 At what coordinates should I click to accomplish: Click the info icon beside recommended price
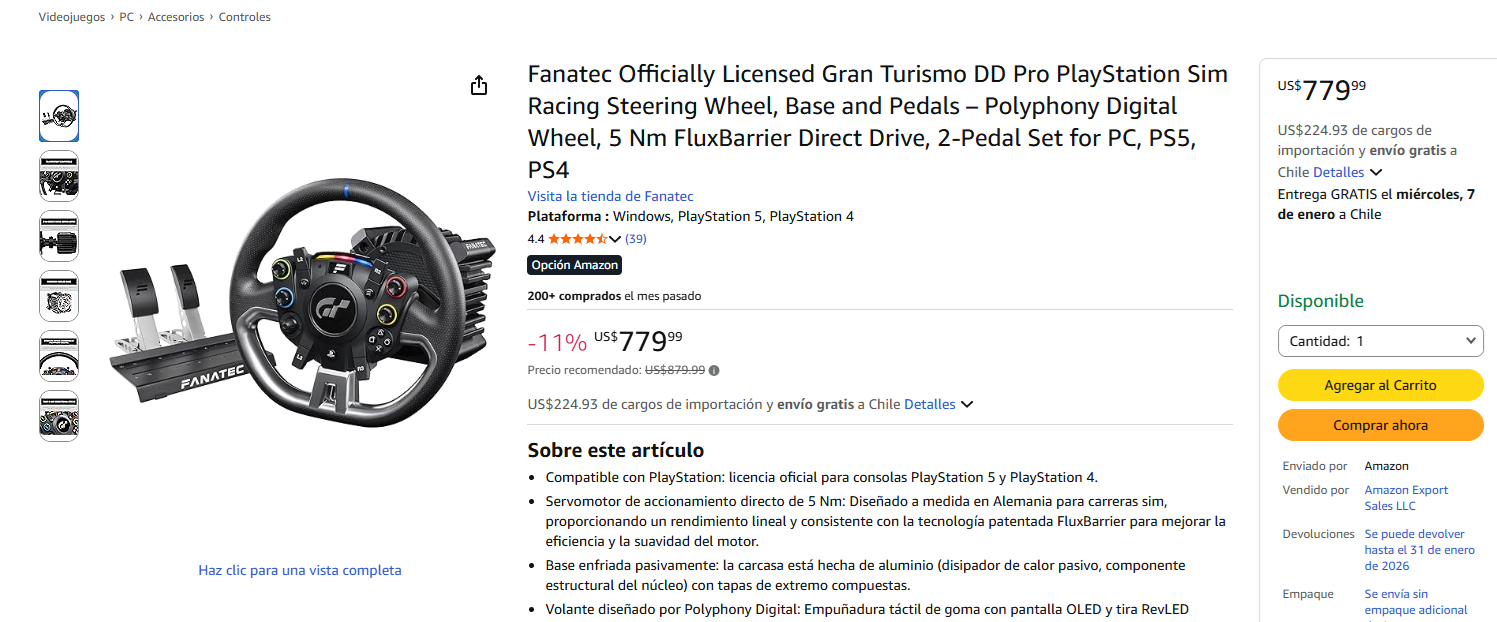714,370
